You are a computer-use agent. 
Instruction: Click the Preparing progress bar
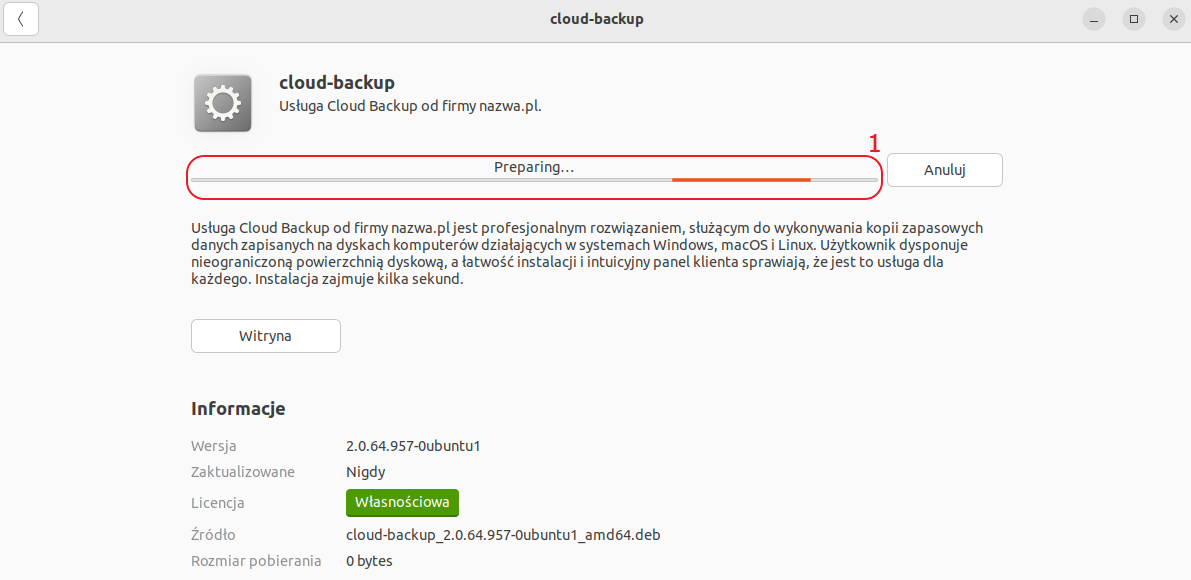[534, 180]
